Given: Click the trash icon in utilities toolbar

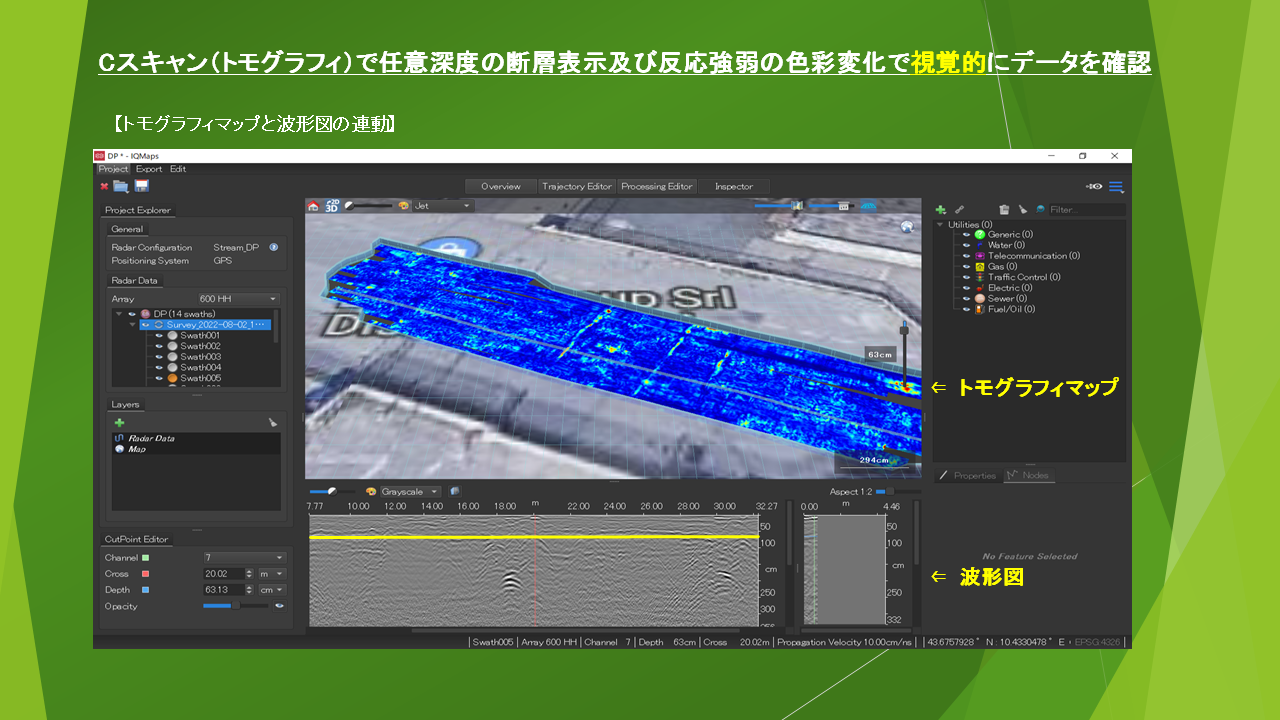Looking at the screenshot, I should [x=1004, y=210].
